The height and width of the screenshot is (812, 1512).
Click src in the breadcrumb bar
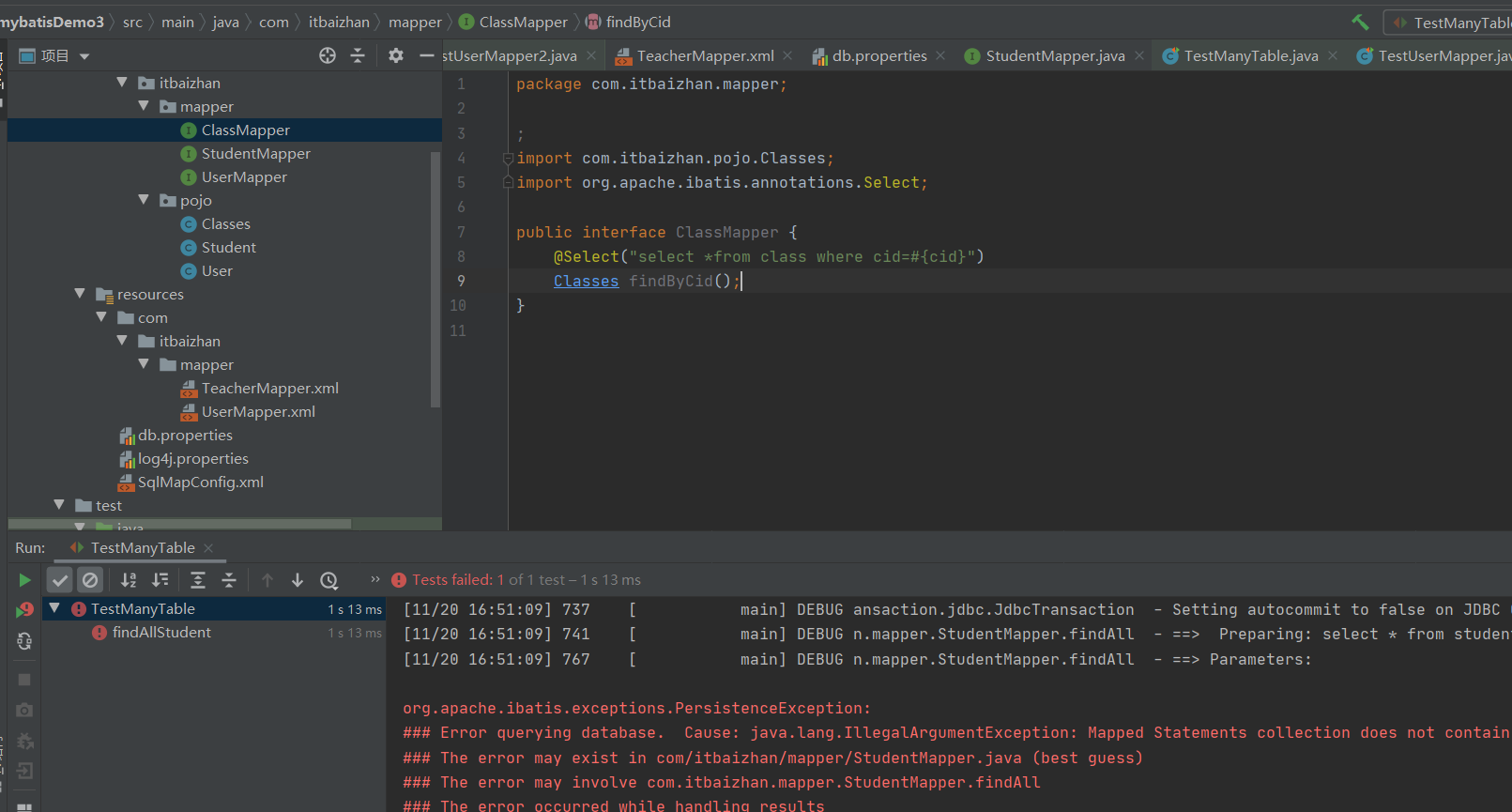pos(132,22)
